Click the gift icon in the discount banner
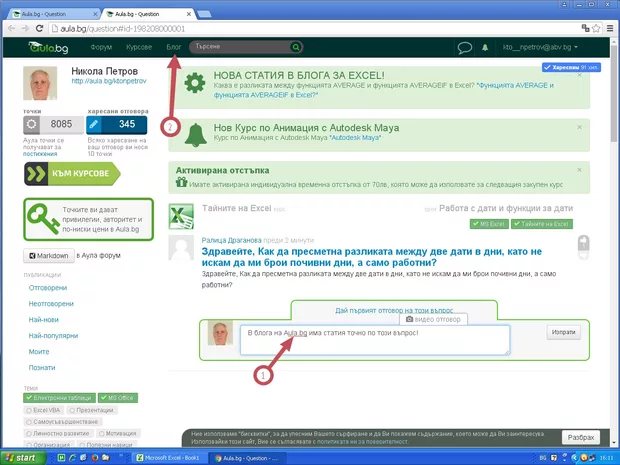The image size is (620, 465). (181, 182)
